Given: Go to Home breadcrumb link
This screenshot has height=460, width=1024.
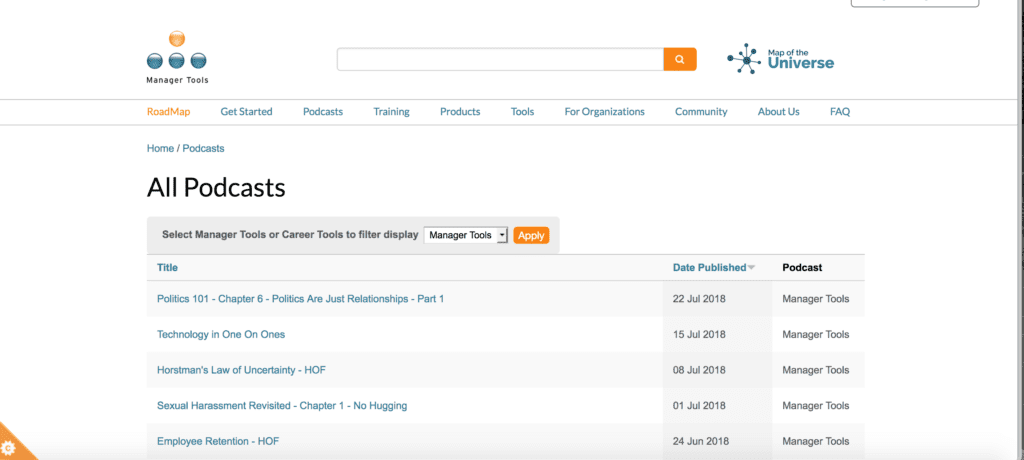Looking at the screenshot, I should click(x=160, y=148).
